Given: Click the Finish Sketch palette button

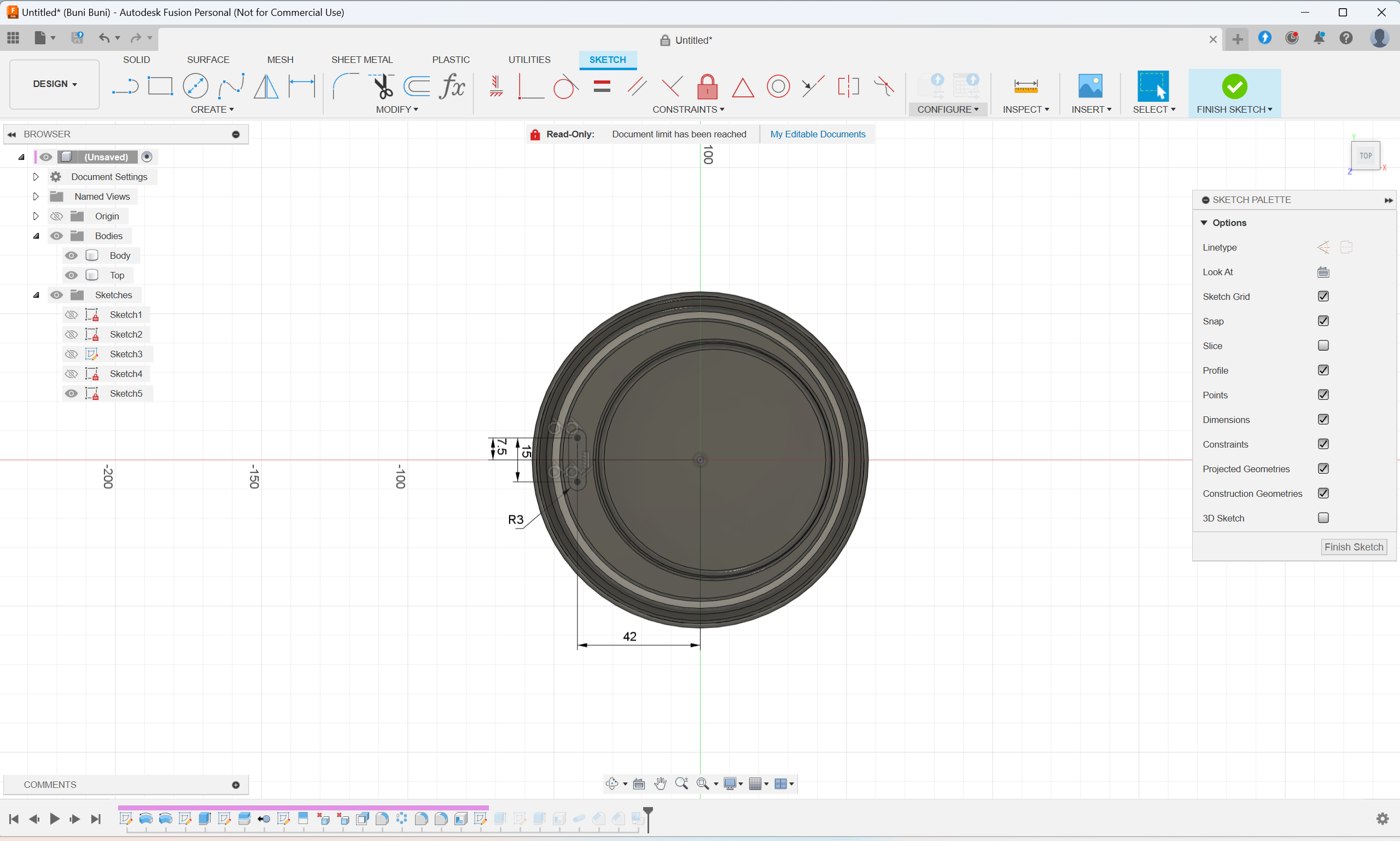Looking at the screenshot, I should [x=1353, y=547].
